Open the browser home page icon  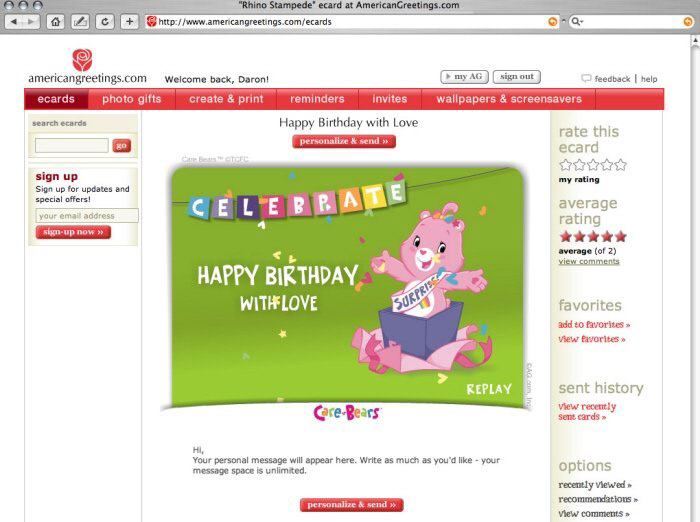pyautogui.click(x=55, y=21)
